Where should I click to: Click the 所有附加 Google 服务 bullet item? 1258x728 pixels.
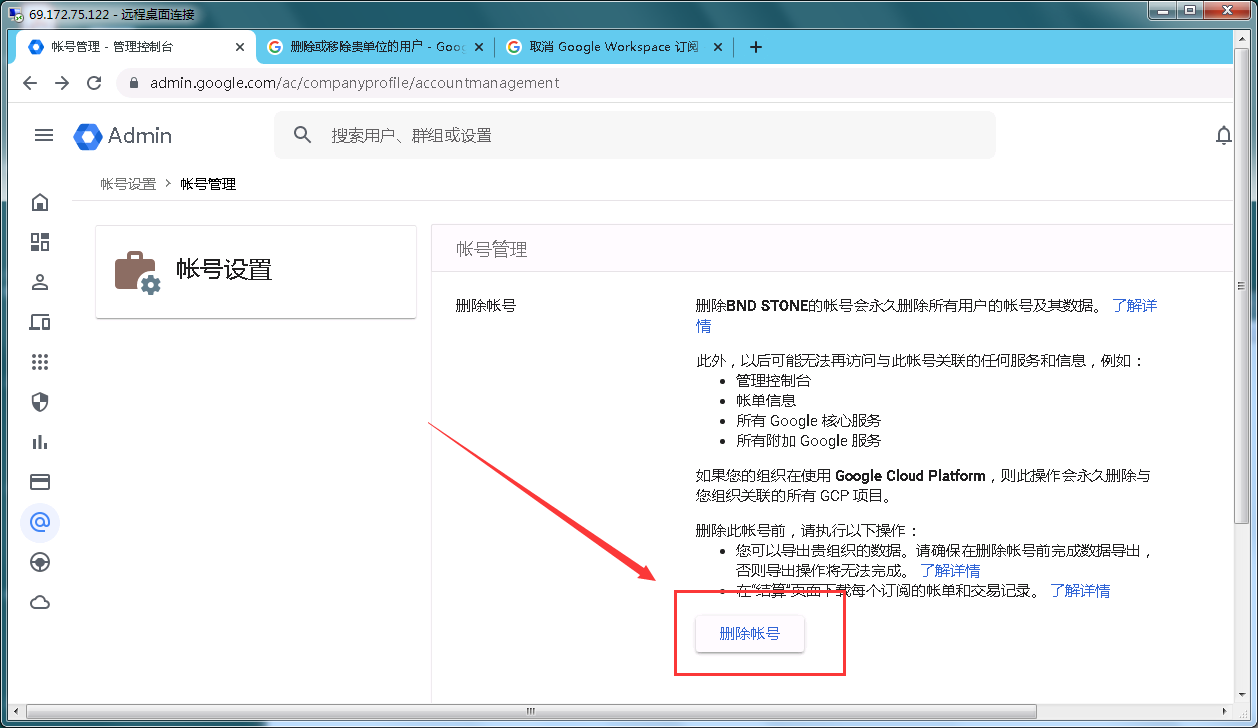coord(809,441)
